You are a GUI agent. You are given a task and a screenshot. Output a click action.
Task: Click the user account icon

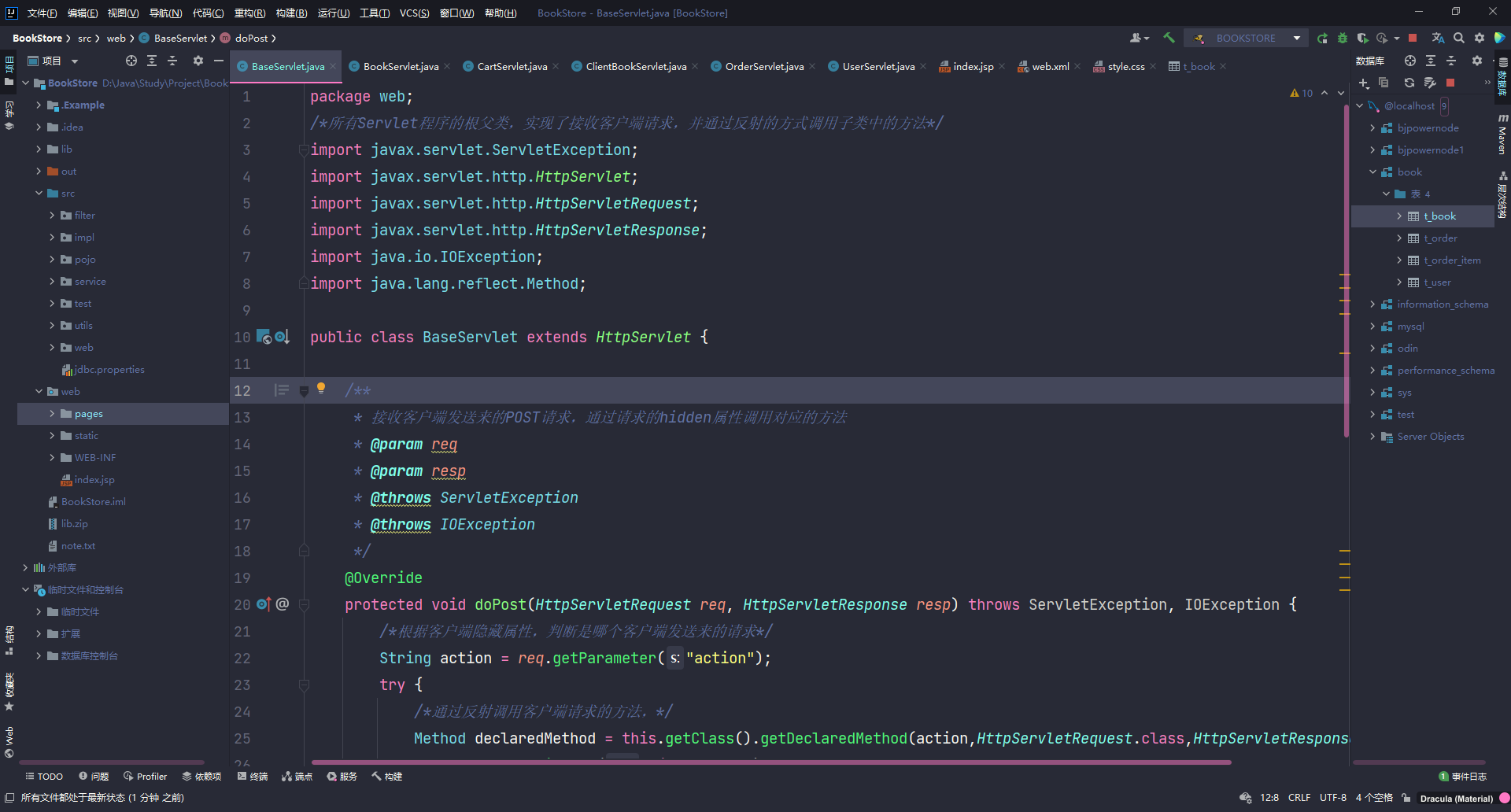point(1139,38)
